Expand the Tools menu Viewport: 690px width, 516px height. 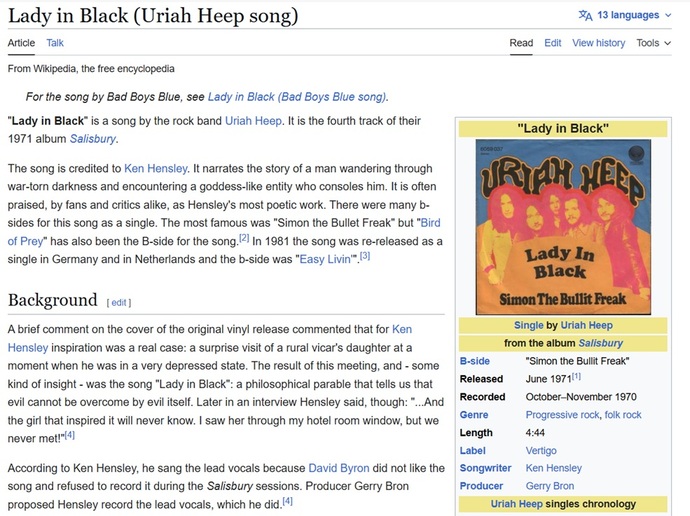pyautogui.click(x=653, y=43)
